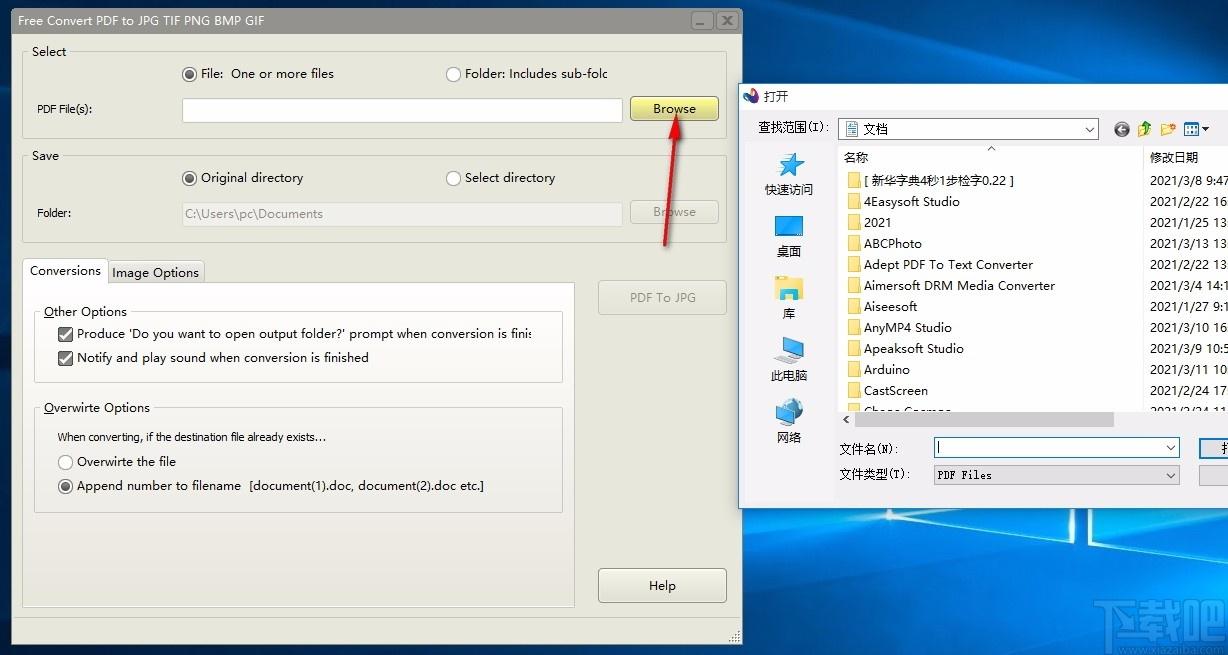Create a new folder in Open dialog

point(1168,129)
